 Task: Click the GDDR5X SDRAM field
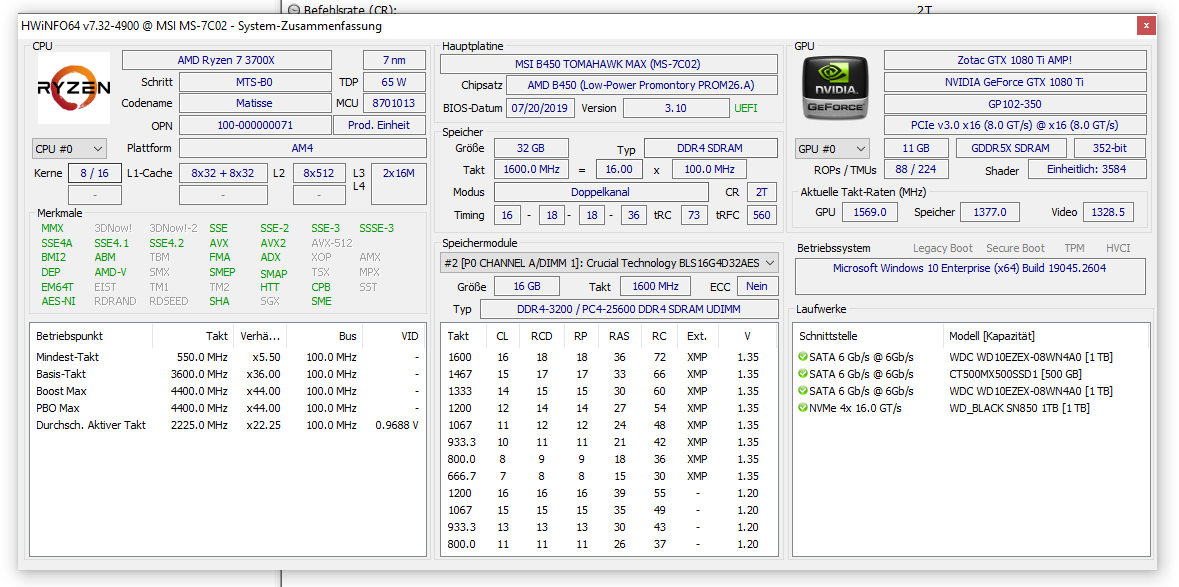[x=1013, y=148]
